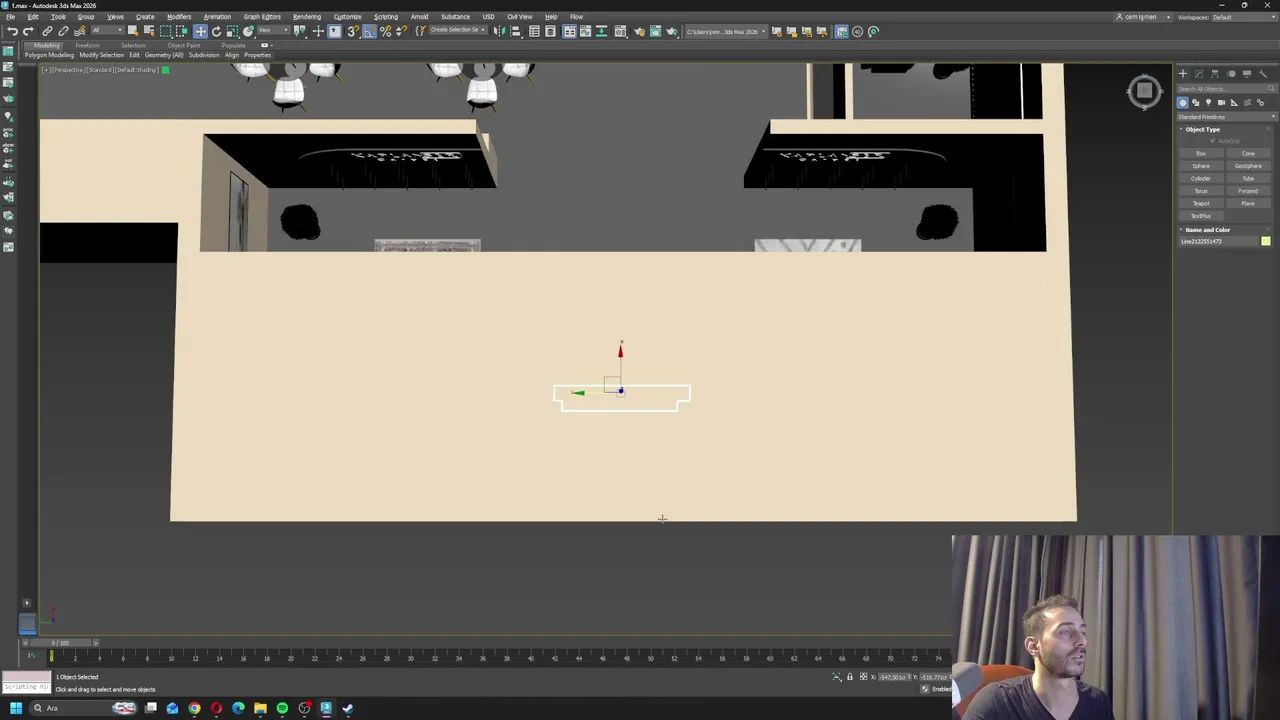Activate the Rectangular Selection Region tool
Image resolution: width=1280 pixels, height=720 pixels.
(x=165, y=31)
